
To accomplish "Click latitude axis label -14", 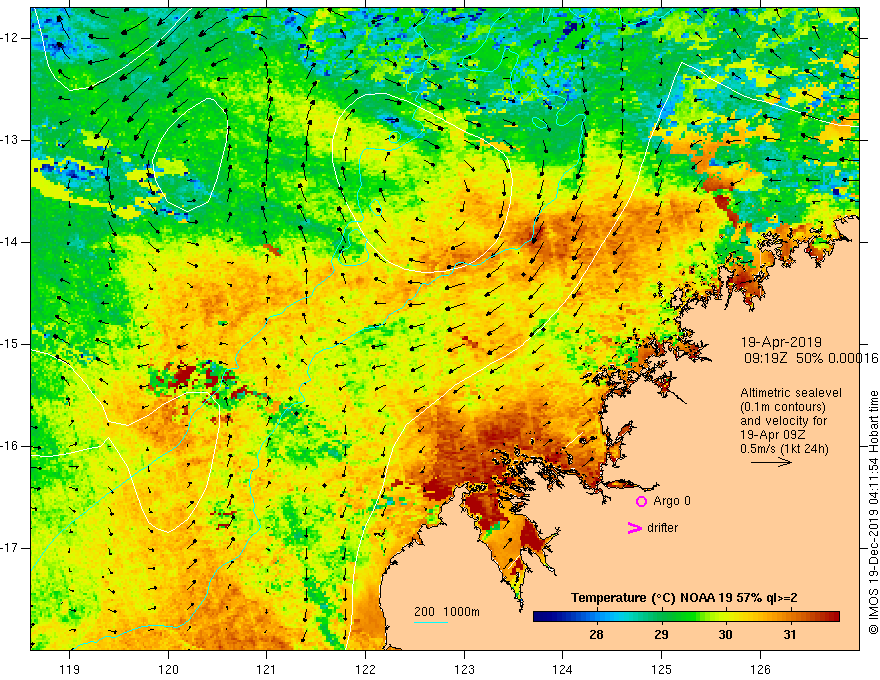I will click(10, 242).
